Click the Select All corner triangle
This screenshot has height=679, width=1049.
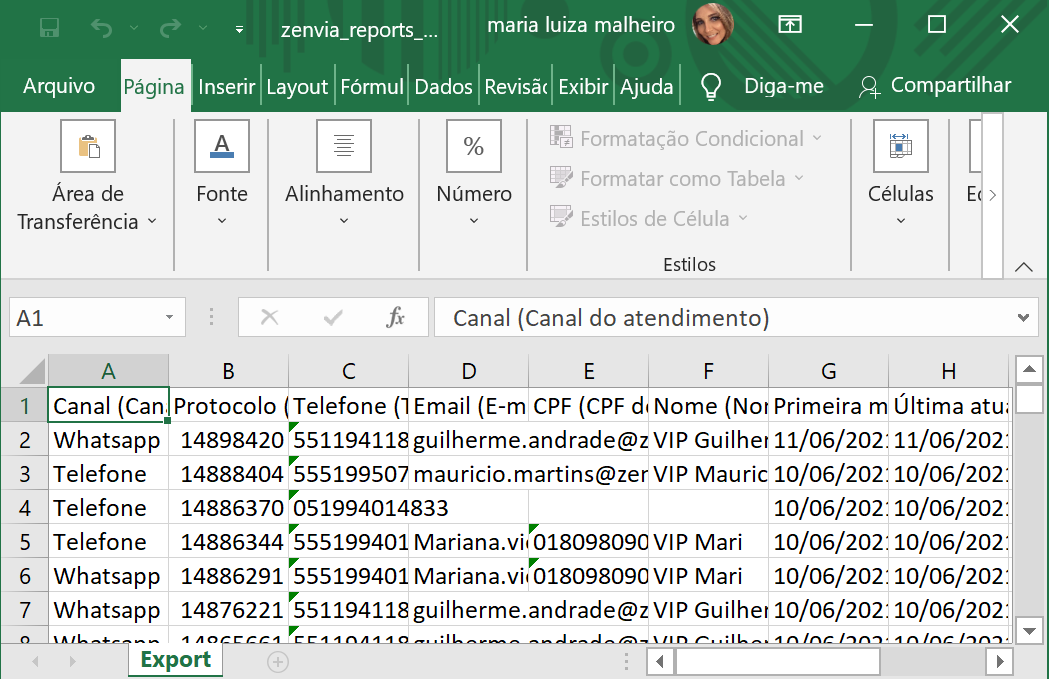[31, 371]
